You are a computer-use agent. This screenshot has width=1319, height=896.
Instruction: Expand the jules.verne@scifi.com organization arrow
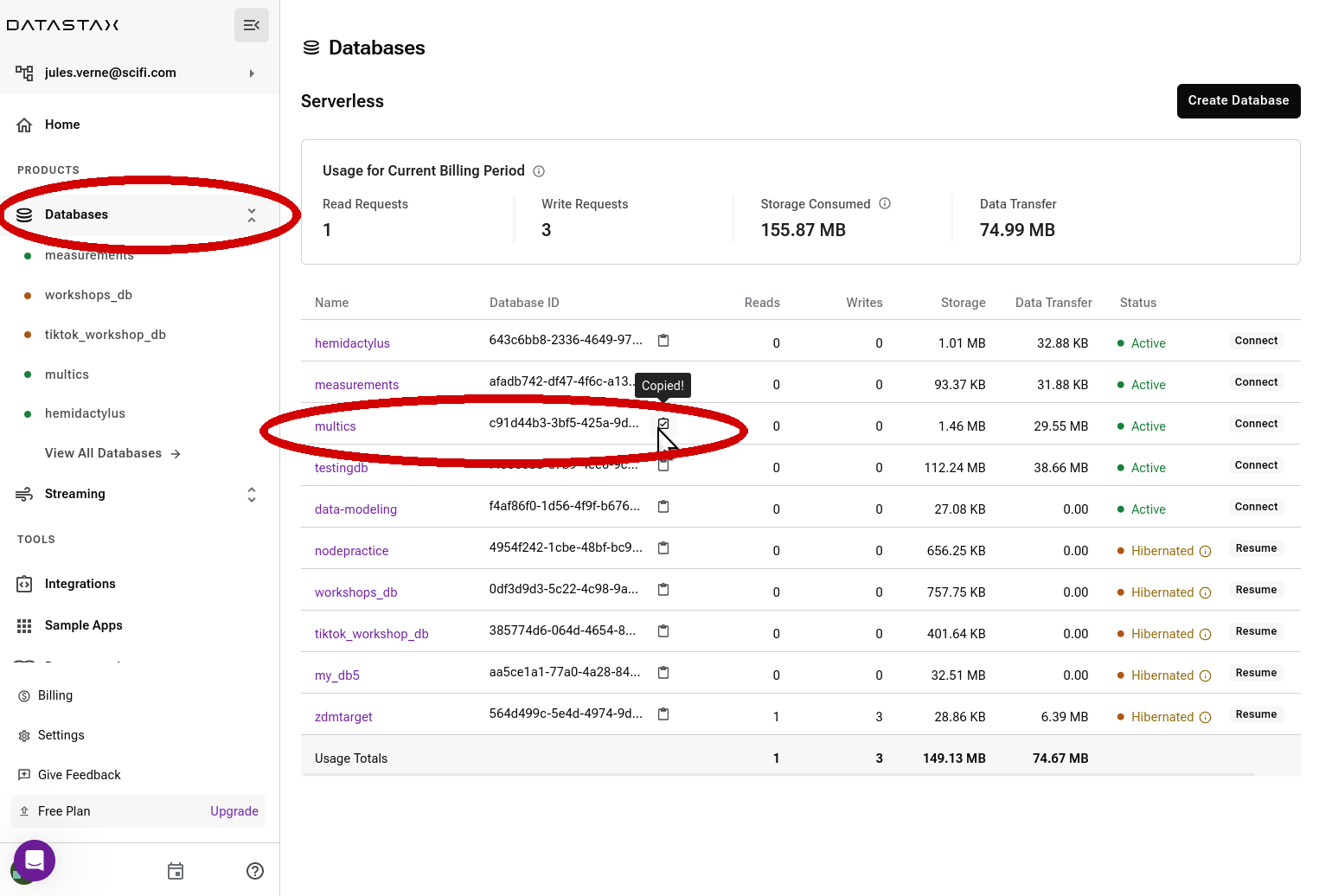(x=252, y=74)
